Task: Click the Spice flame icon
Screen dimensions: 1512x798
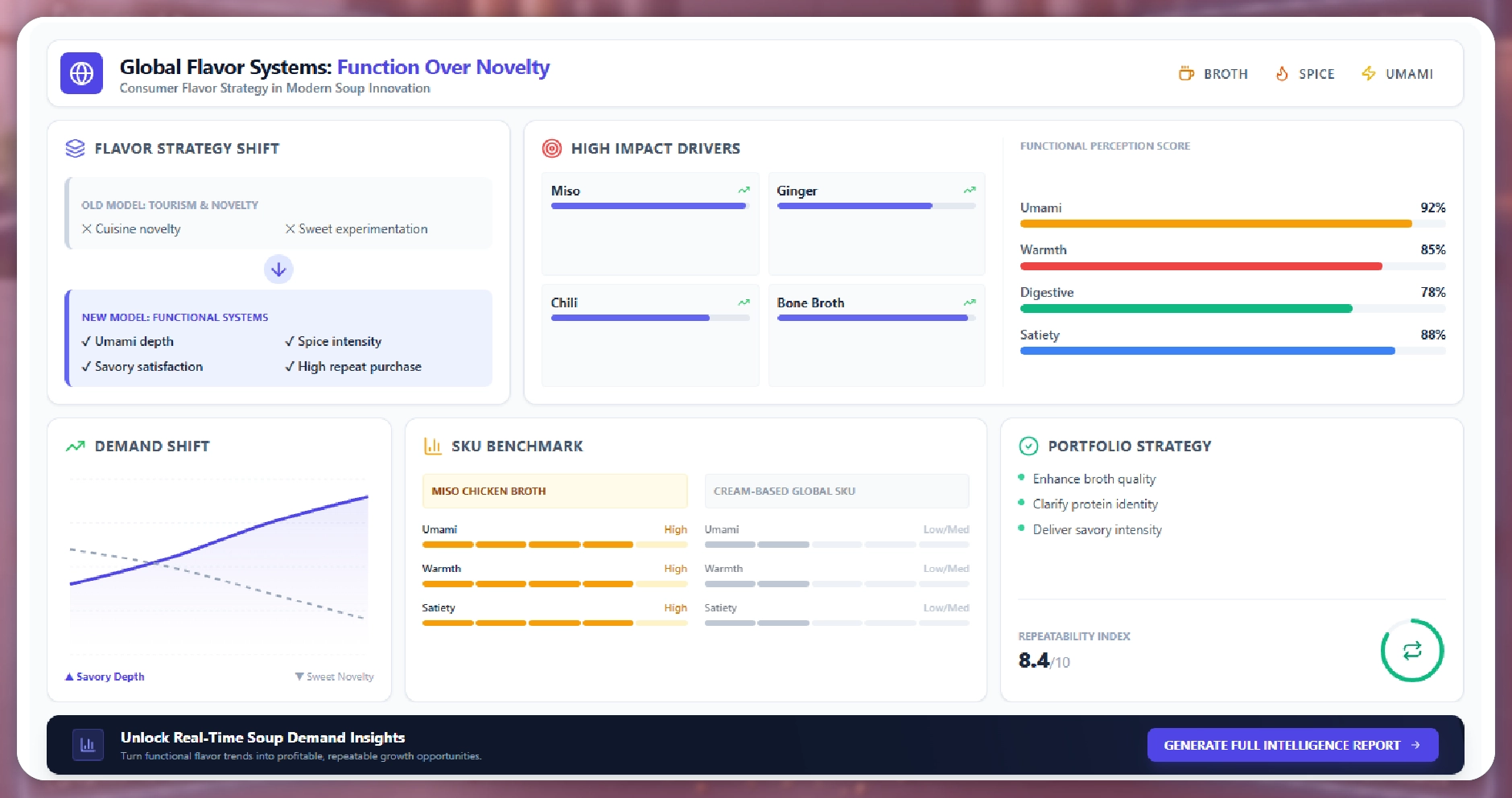Action: tap(1282, 73)
